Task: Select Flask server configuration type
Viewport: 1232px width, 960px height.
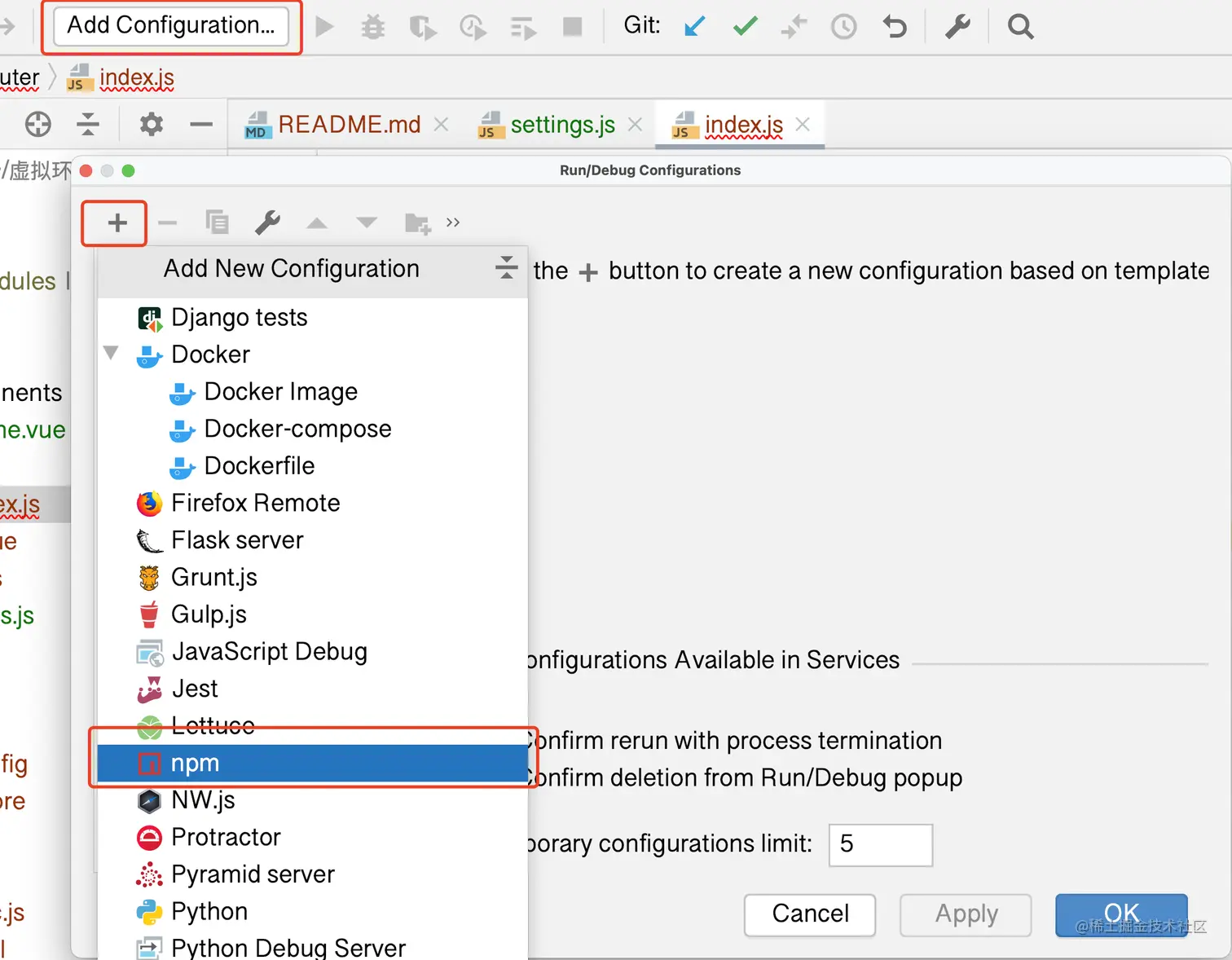Action: click(313, 540)
